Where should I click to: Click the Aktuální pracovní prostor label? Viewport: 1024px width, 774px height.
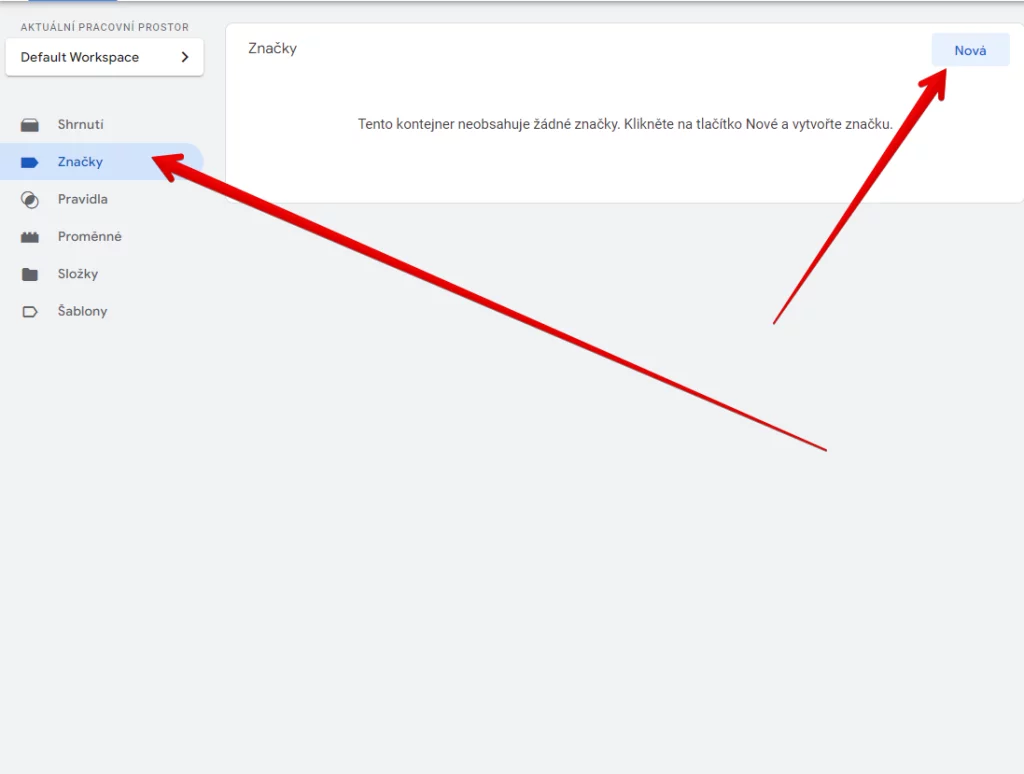[x=104, y=27]
